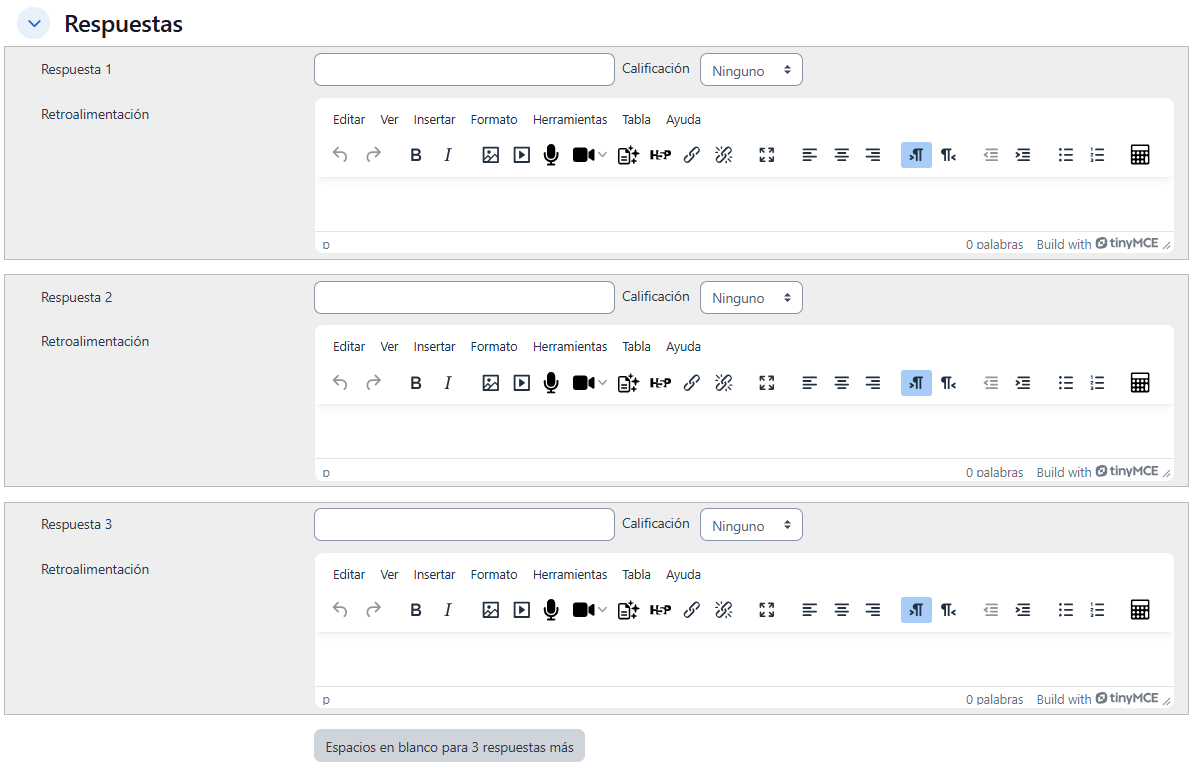The image size is (1193, 768).
Task: Open Tabla menu in Respuesta 2 editor
Action: click(636, 347)
